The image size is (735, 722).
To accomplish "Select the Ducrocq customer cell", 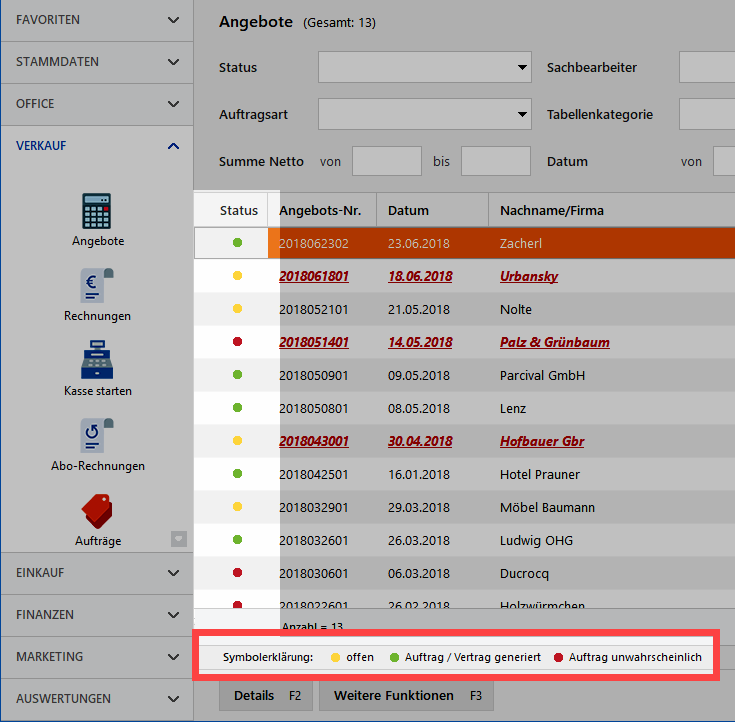I will [524, 574].
